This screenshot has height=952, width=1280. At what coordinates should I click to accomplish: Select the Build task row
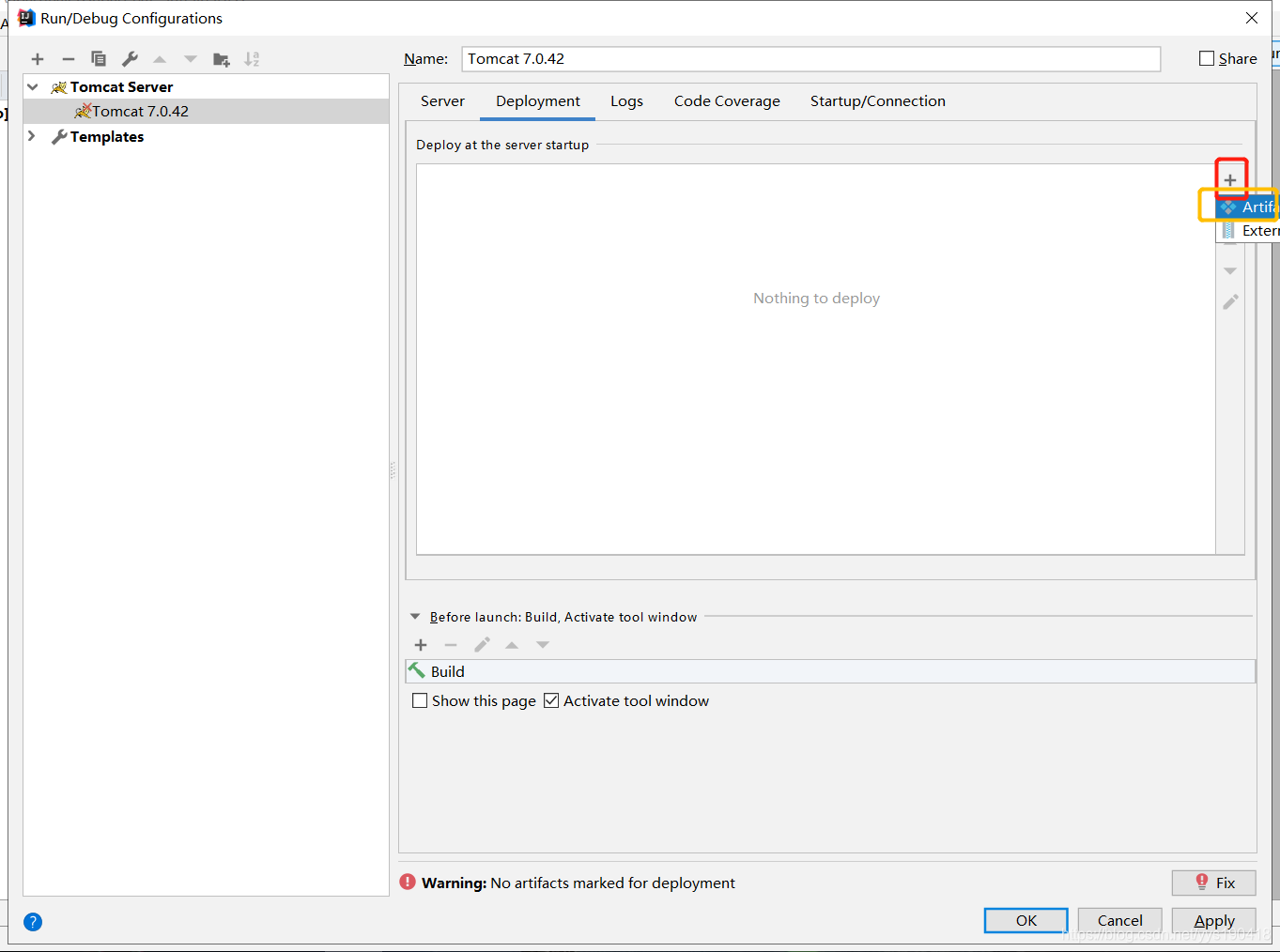pyautogui.click(x=830, y=671)
